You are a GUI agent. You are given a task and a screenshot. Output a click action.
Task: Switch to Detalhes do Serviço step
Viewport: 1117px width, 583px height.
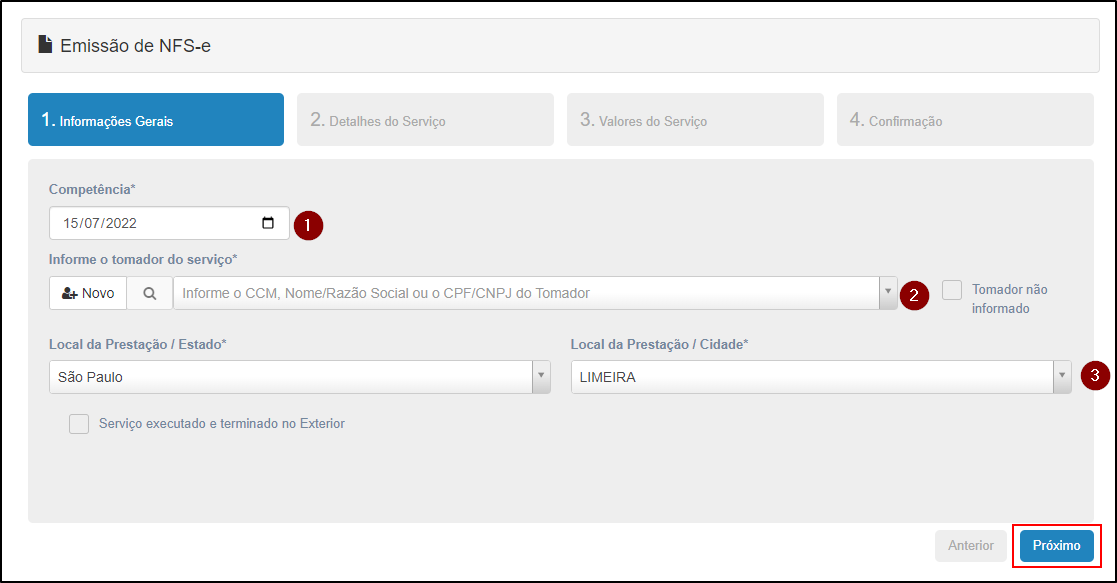[x=425, y=120]
